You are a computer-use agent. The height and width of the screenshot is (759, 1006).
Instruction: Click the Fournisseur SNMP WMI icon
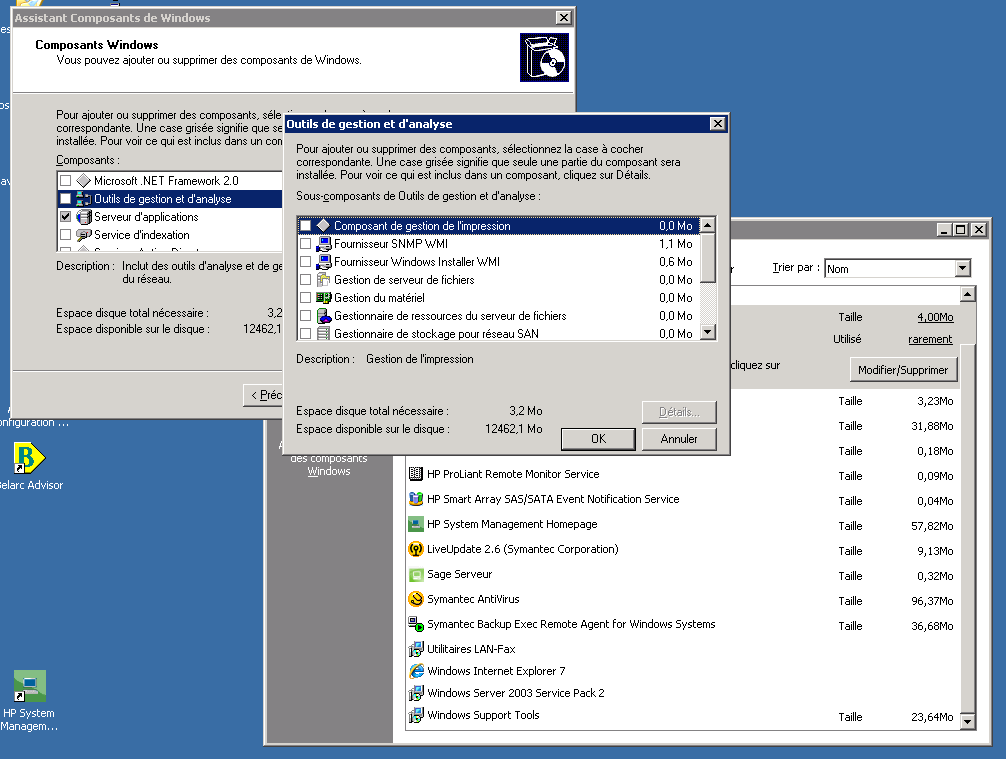(x=323, y=244)
